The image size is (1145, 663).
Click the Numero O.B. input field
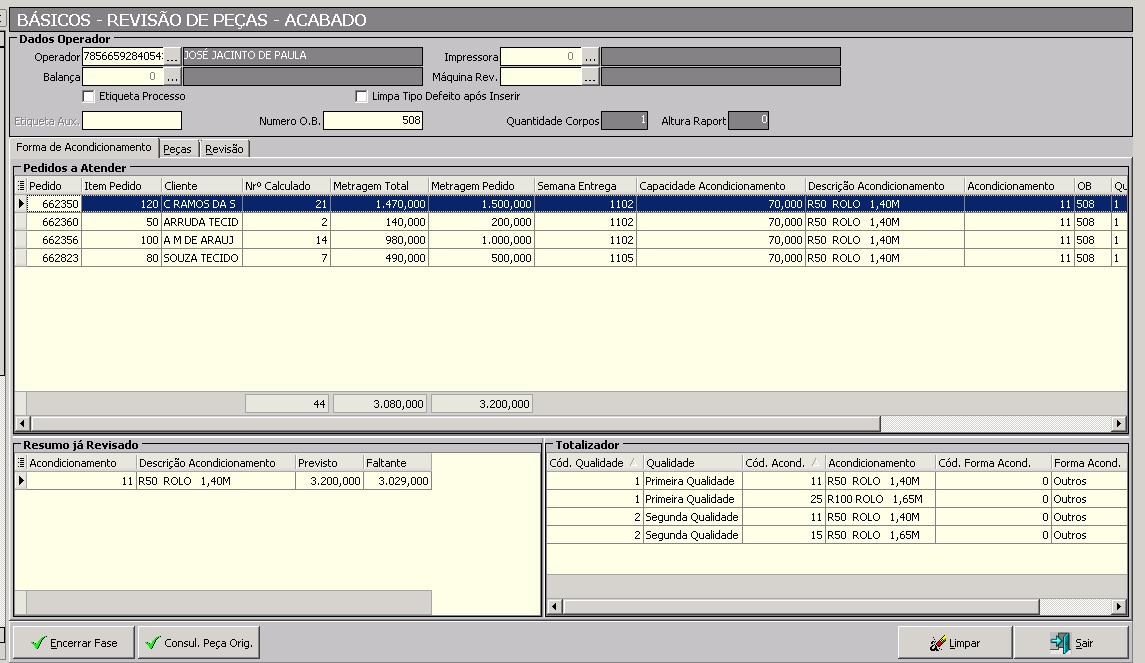coord(372,121)
